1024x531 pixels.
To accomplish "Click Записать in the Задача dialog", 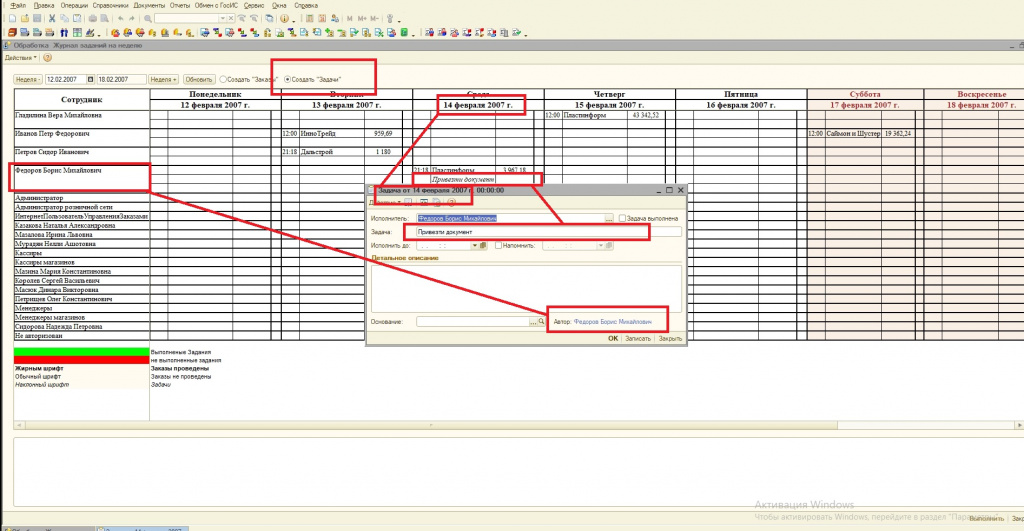I will click(x=638, y=338).
